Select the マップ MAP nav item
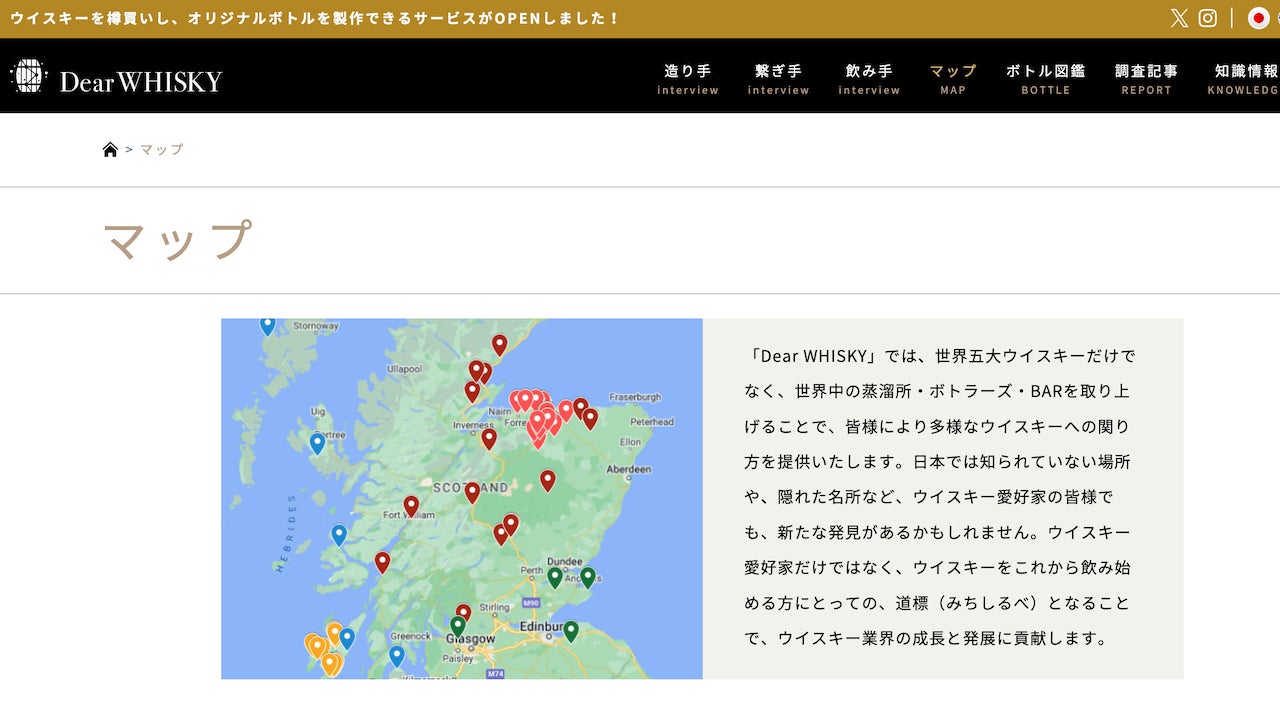The height and width of the screenshot is (728, 1280). point(953,79)
